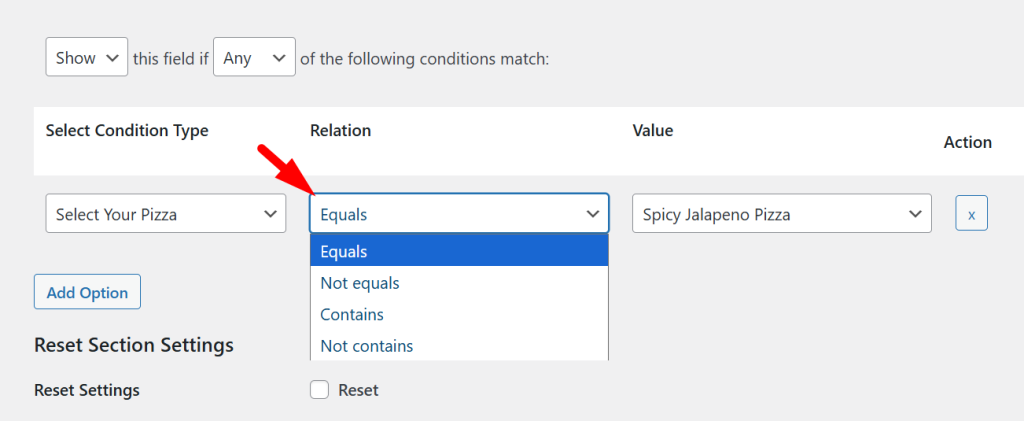
Task: Click the Reset text beside the checkbox
Action: (358, 390)
